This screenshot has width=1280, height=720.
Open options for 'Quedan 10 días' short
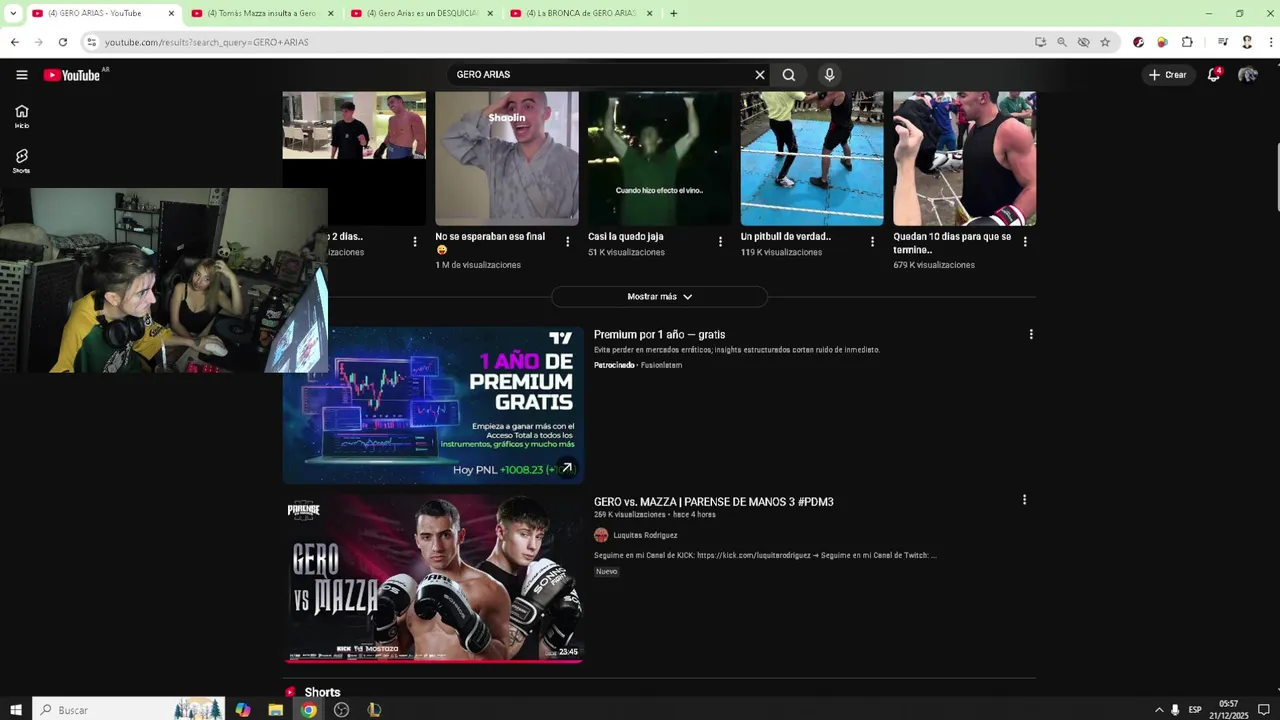pyautogui.click(x=1025, y=242)
